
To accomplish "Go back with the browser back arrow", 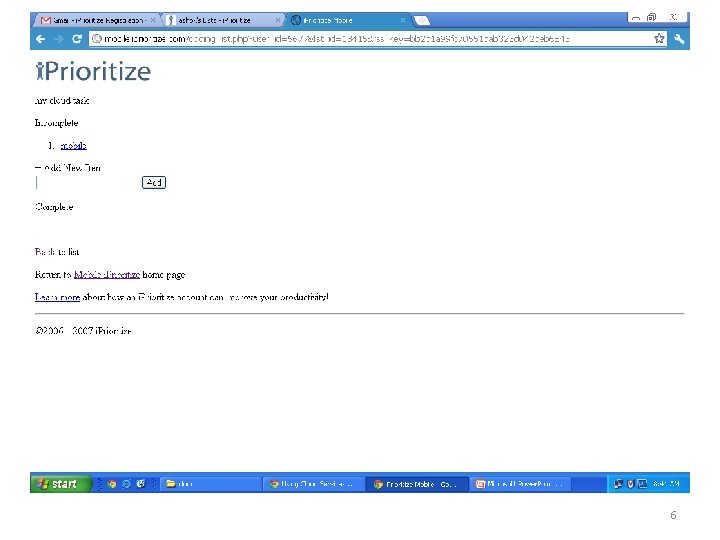I will pos(40,39).
